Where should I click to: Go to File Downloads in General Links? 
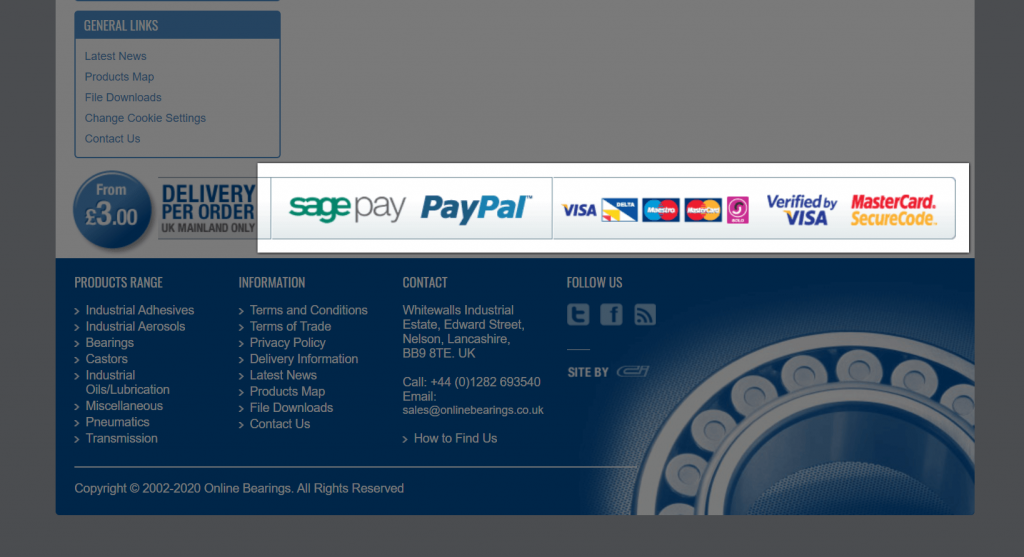click(x=123, y=97)
